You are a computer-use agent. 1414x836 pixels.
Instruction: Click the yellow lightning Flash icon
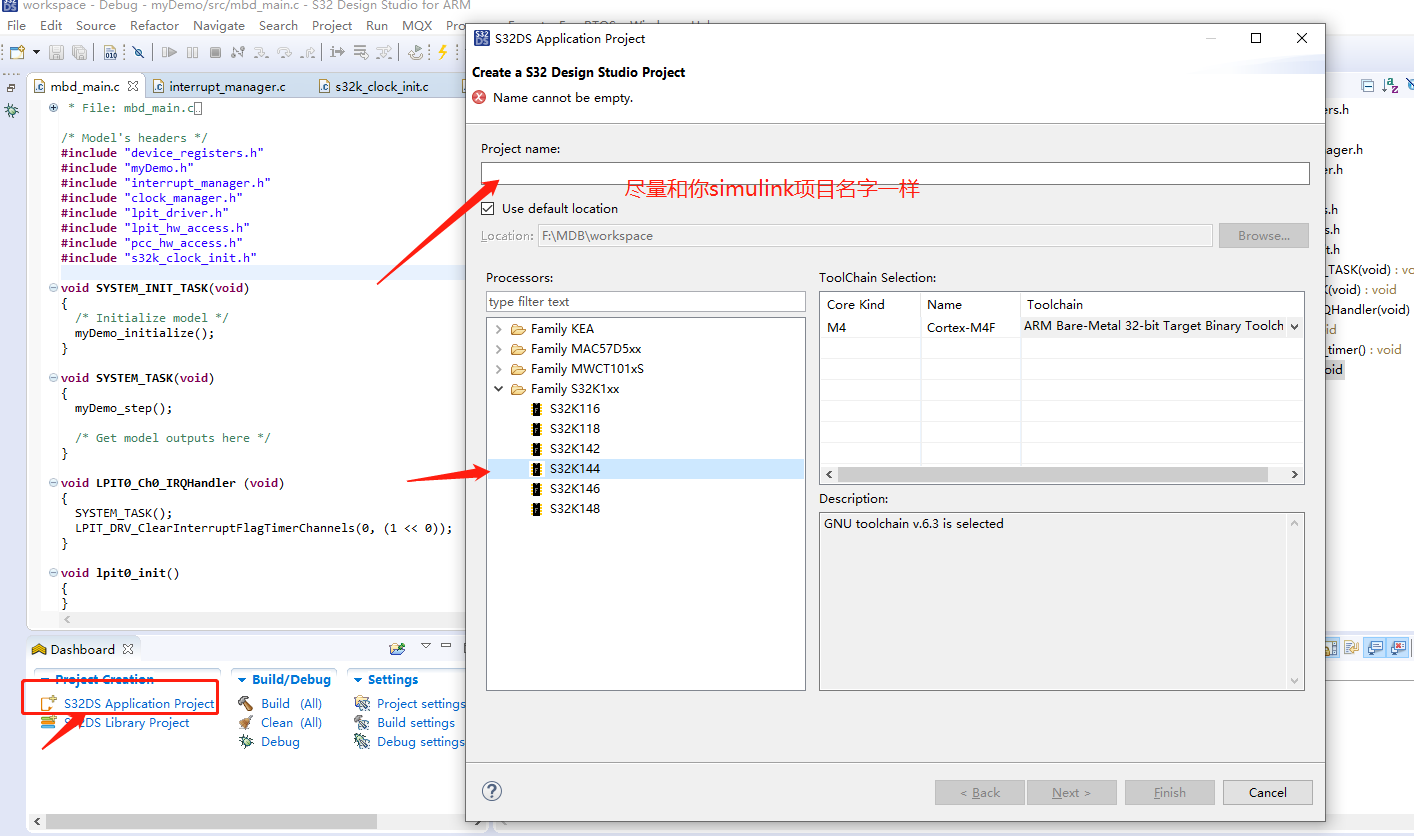(x=443, y=52)
